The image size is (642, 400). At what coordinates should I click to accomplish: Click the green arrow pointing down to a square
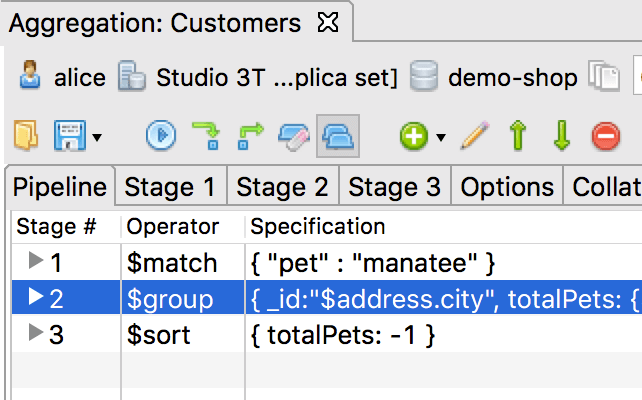(206, 136)
